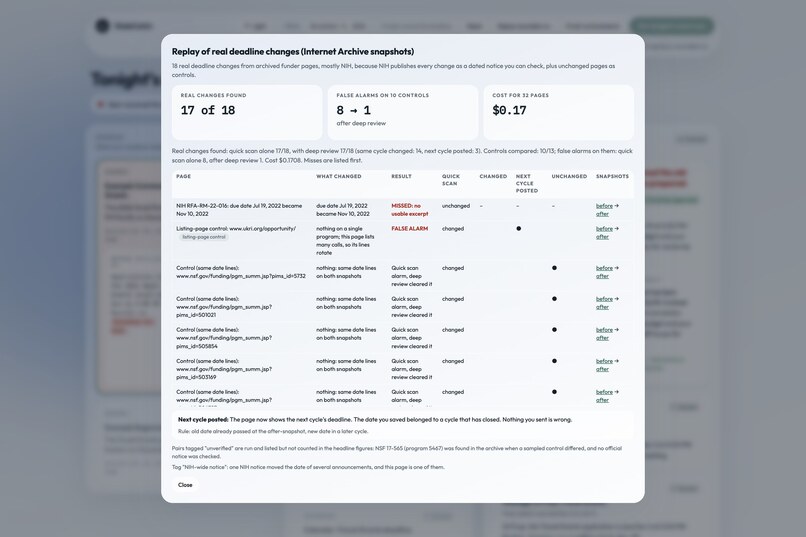Open the after snapshot for NIH RFA-RM-22-016
Viewport: 806px width, 537px height.
602,214
